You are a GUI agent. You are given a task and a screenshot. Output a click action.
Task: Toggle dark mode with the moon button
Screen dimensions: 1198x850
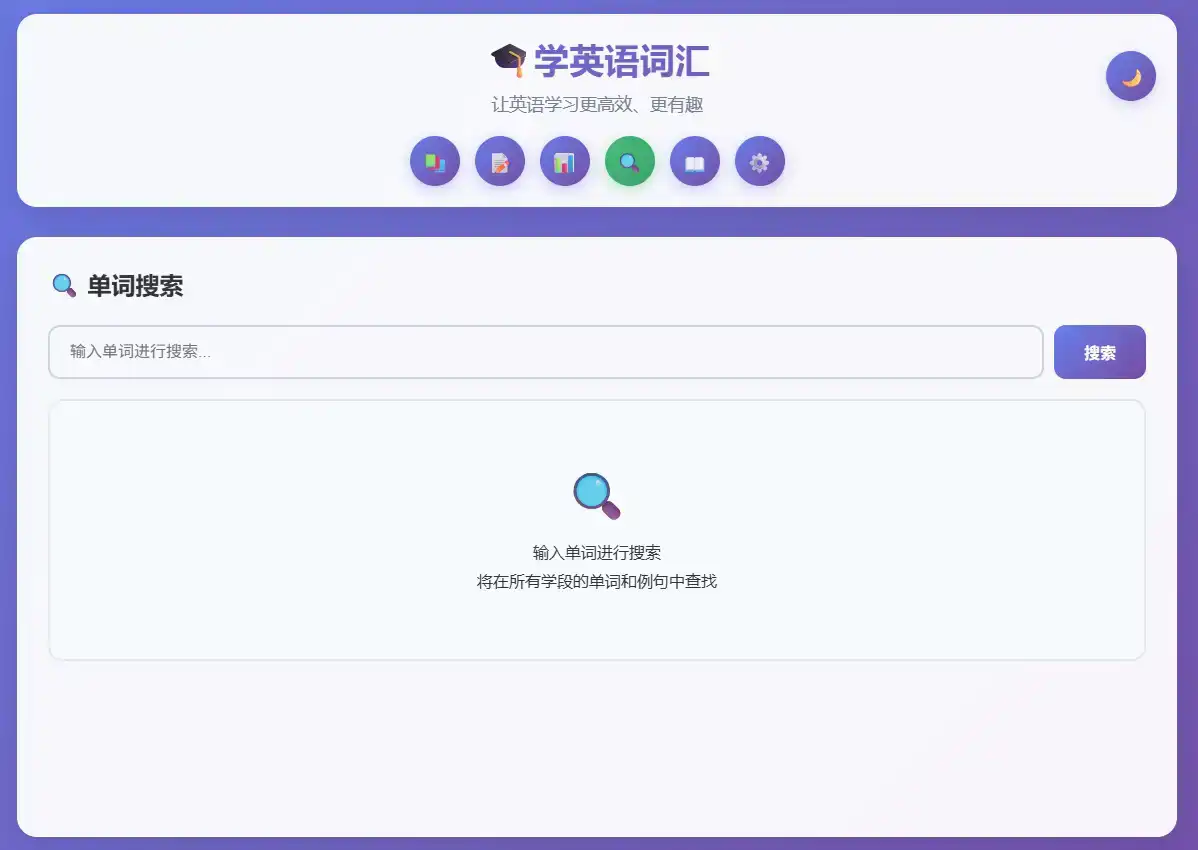click(1130, 75)
